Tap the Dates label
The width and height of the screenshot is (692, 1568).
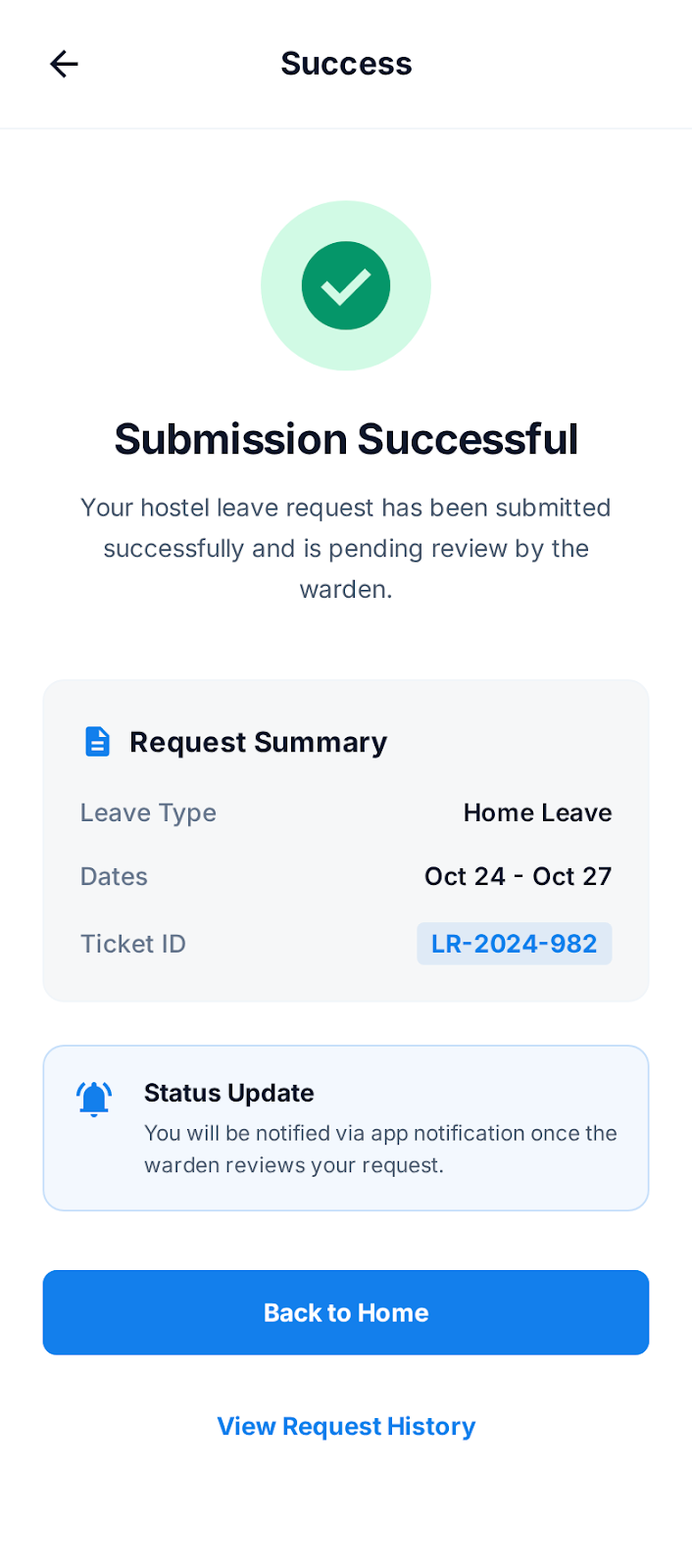point(114,876)
